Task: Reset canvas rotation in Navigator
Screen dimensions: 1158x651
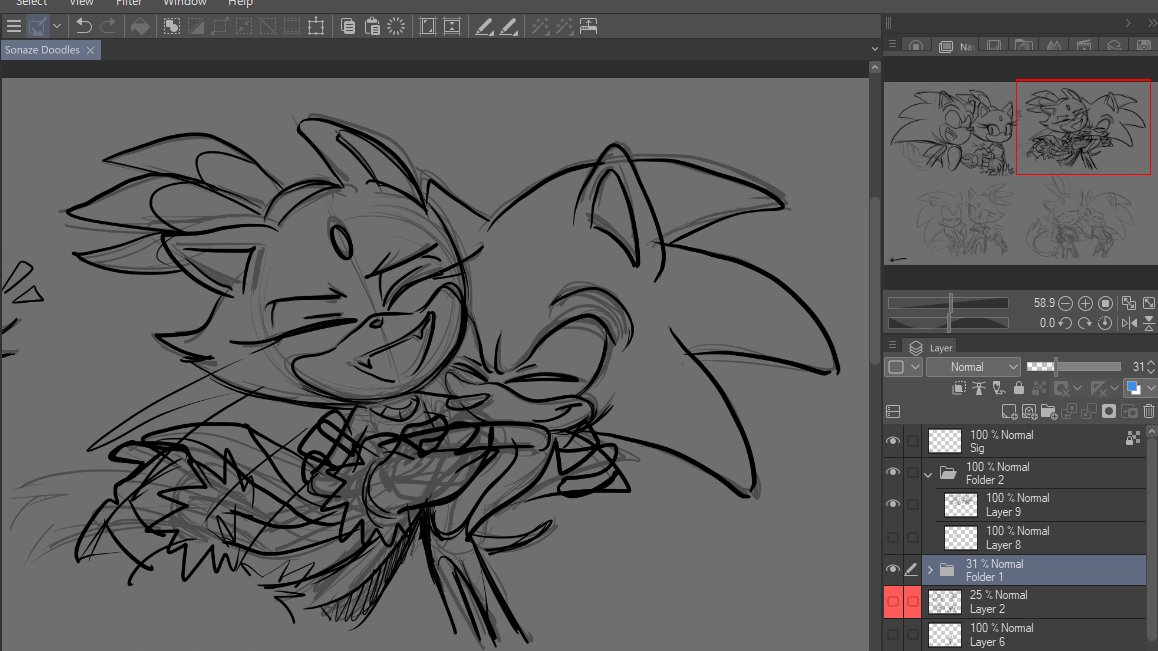Action: 1106,323
